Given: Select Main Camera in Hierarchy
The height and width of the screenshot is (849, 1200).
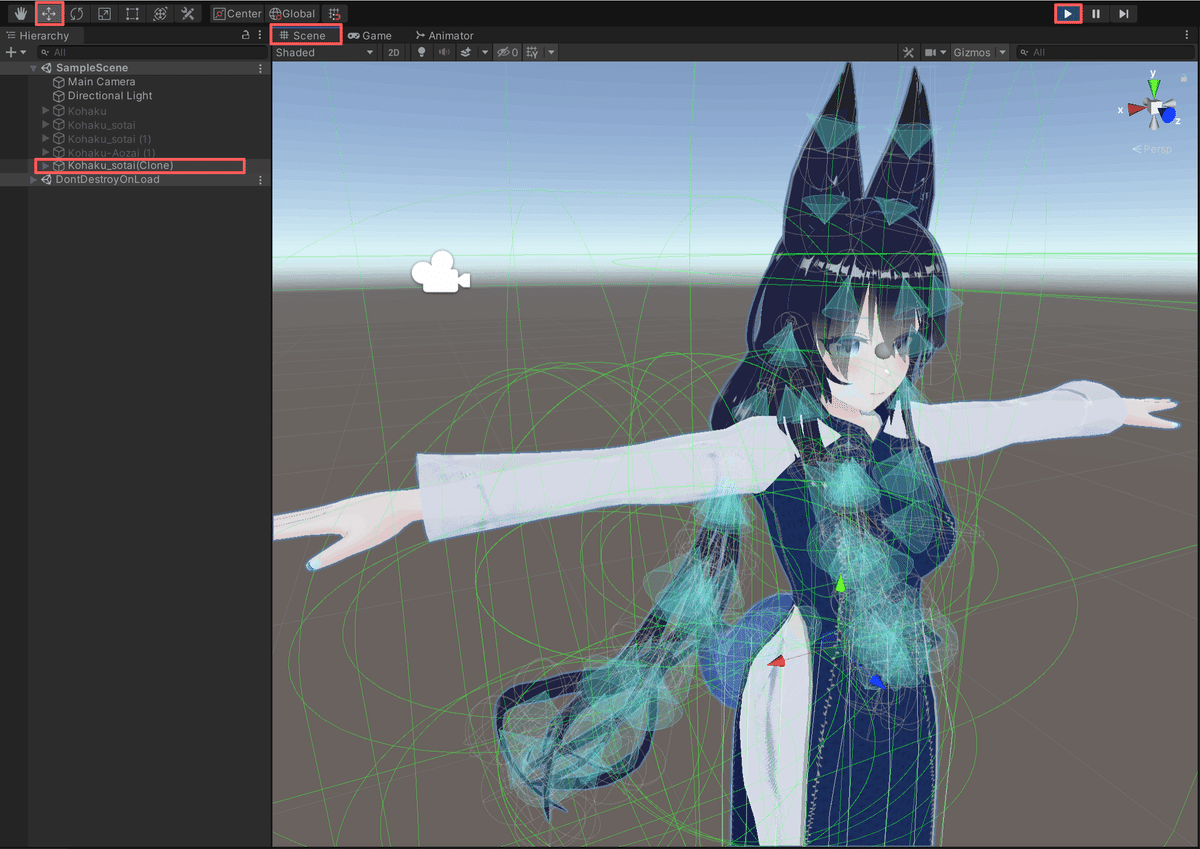Looking at the screenshot, I should click(x=101, y=82).
